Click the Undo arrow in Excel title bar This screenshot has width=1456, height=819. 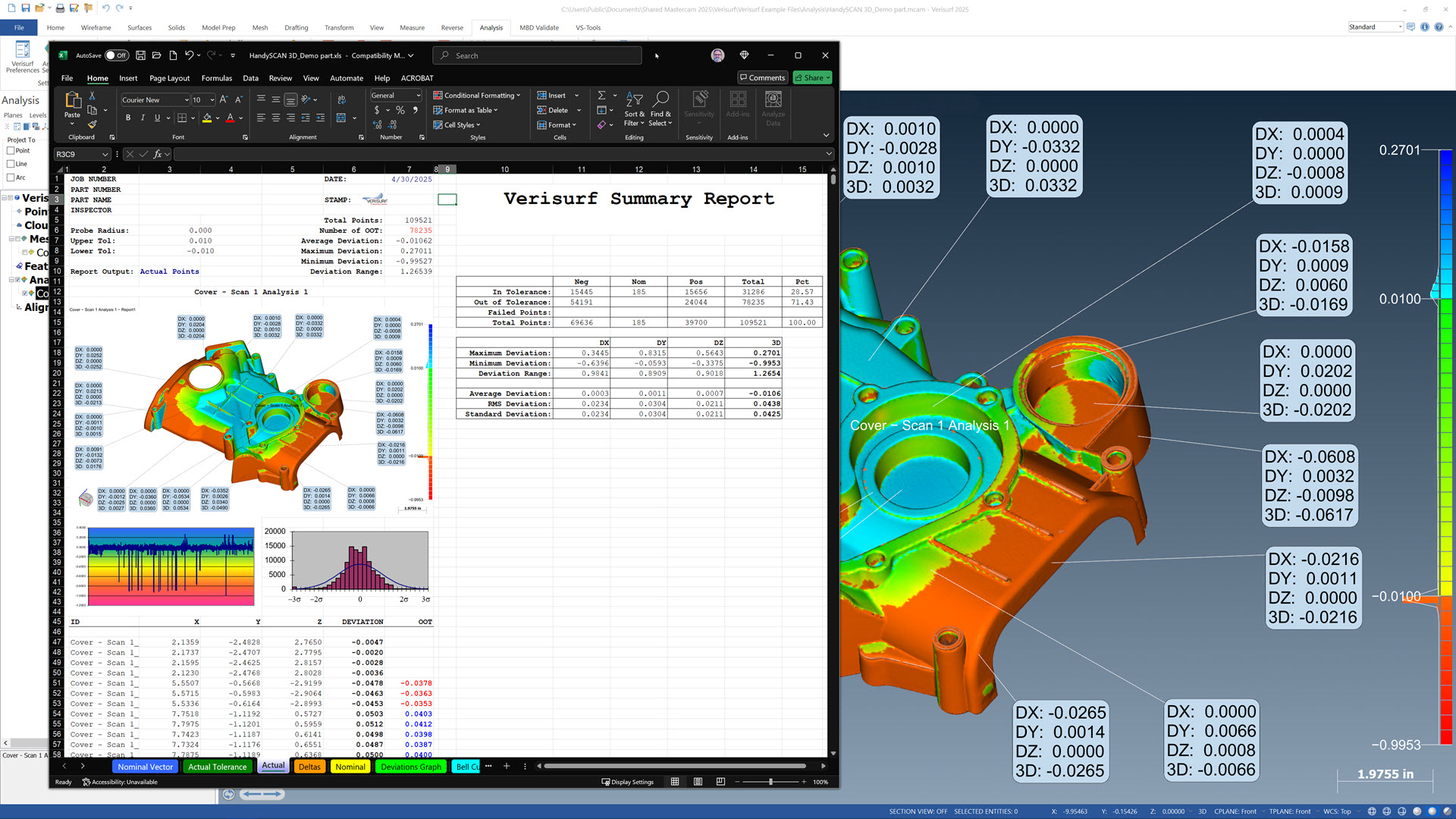point(189,55)
